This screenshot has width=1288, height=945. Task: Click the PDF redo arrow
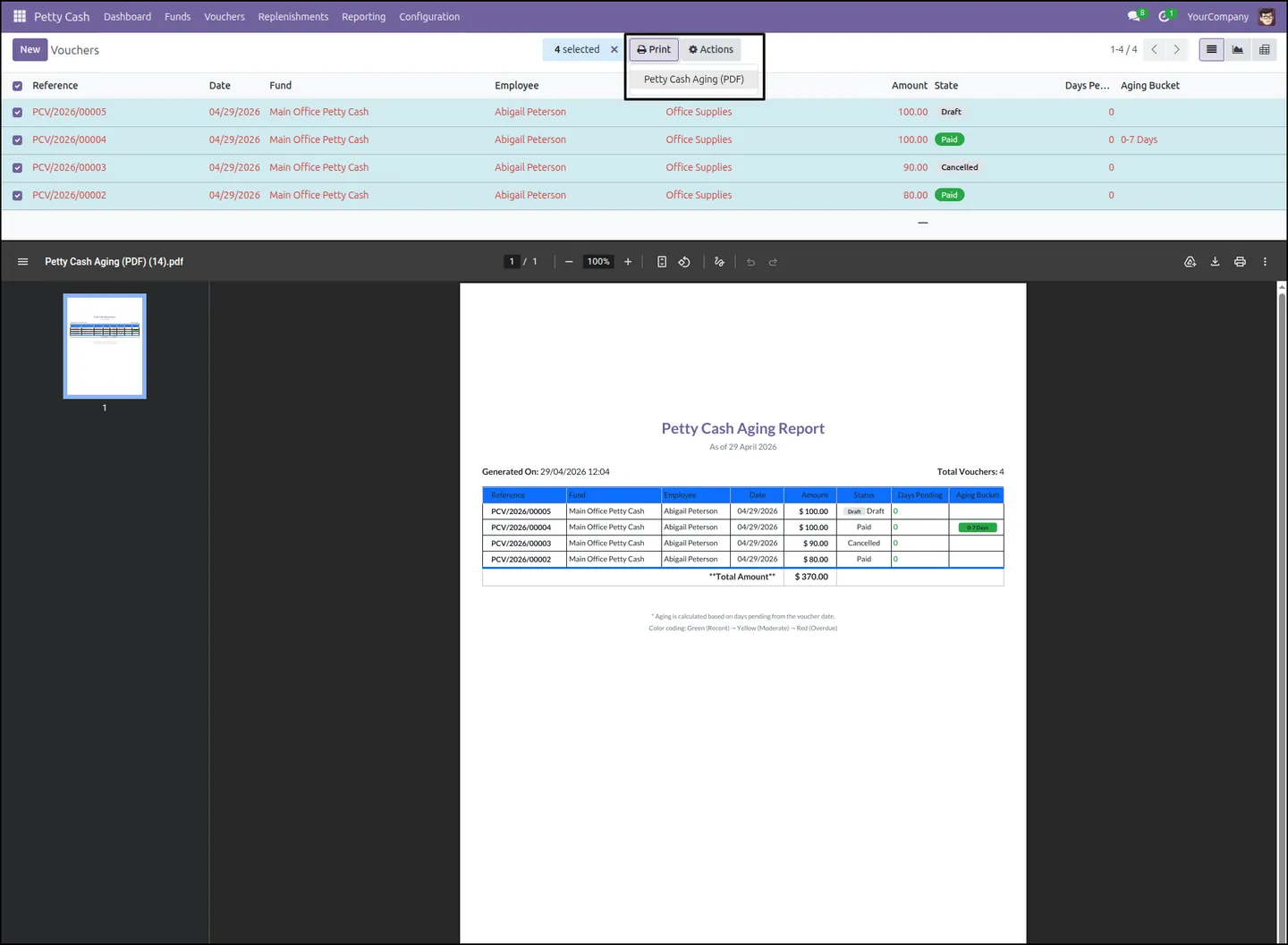774,262
